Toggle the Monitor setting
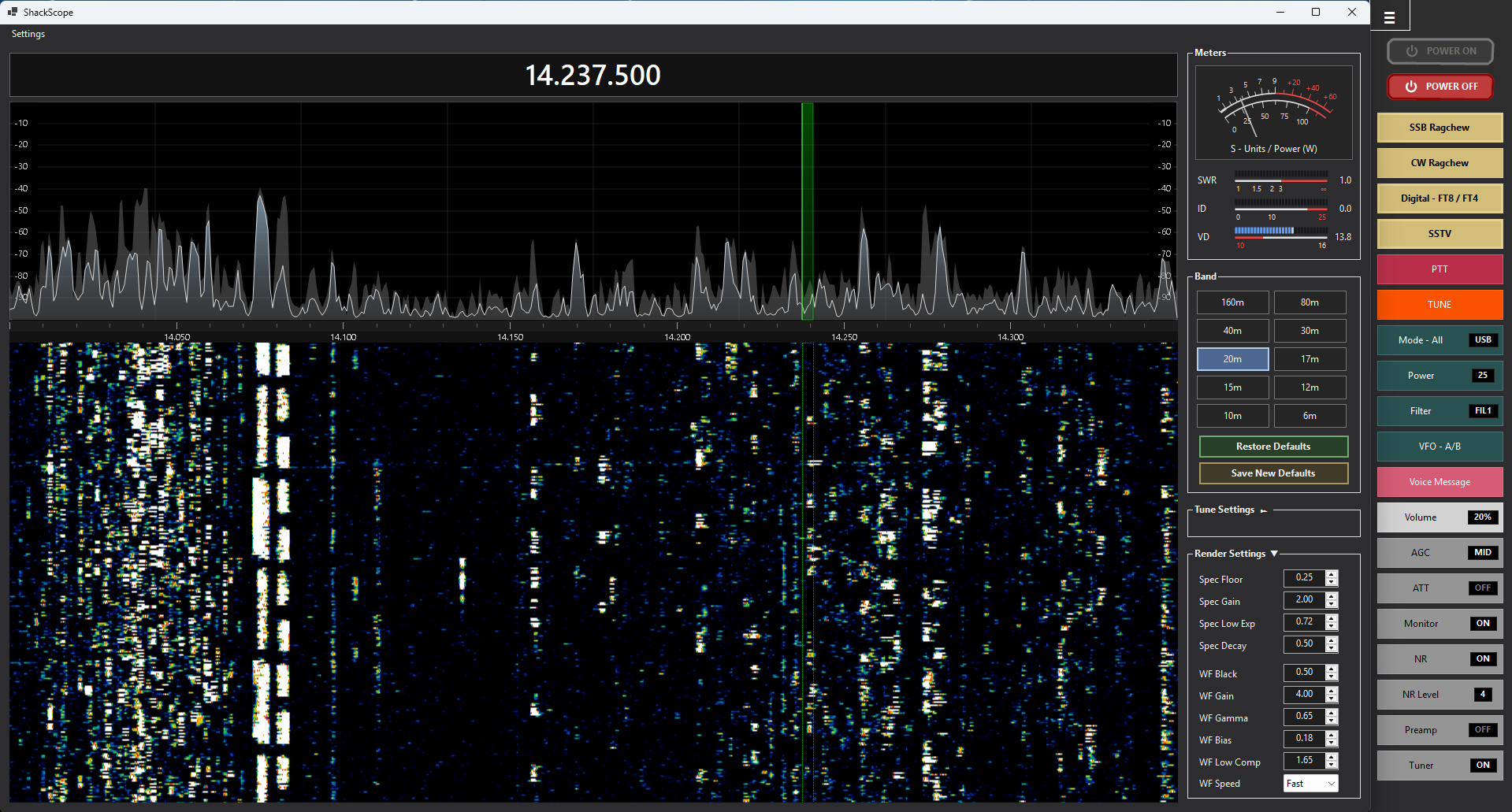This screenshot has height=812, width=1512. tap(1440, 624)
